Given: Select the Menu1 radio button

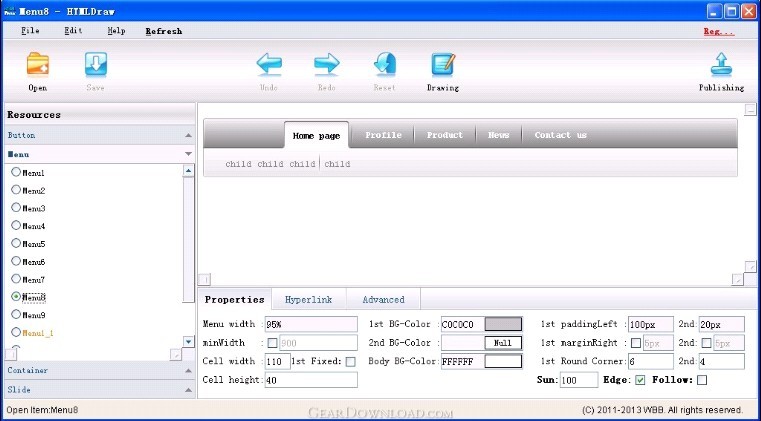Looking at the screenshot, I should pyautogui.click(x=16, y=172).
